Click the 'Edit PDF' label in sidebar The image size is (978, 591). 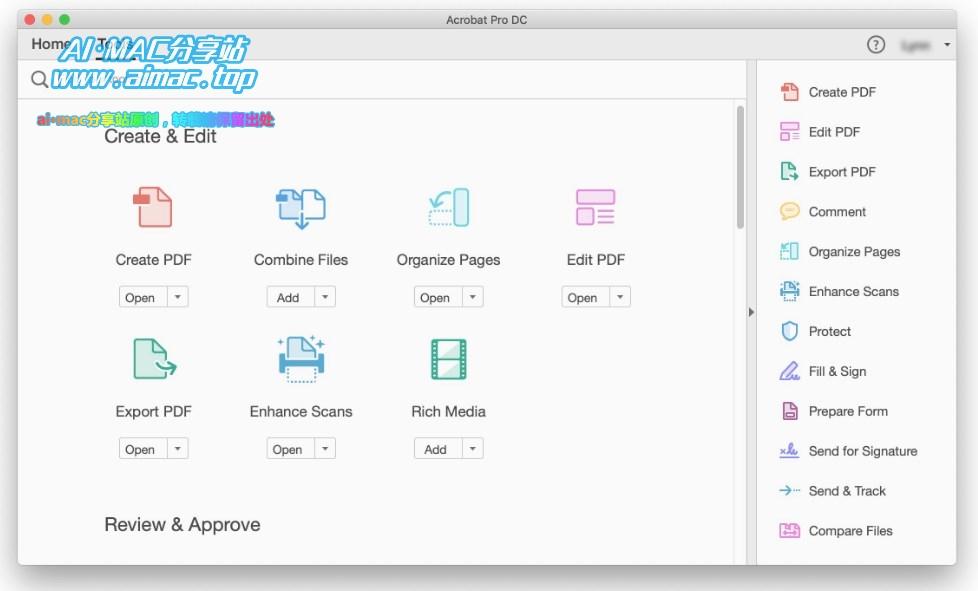[834, 132]
